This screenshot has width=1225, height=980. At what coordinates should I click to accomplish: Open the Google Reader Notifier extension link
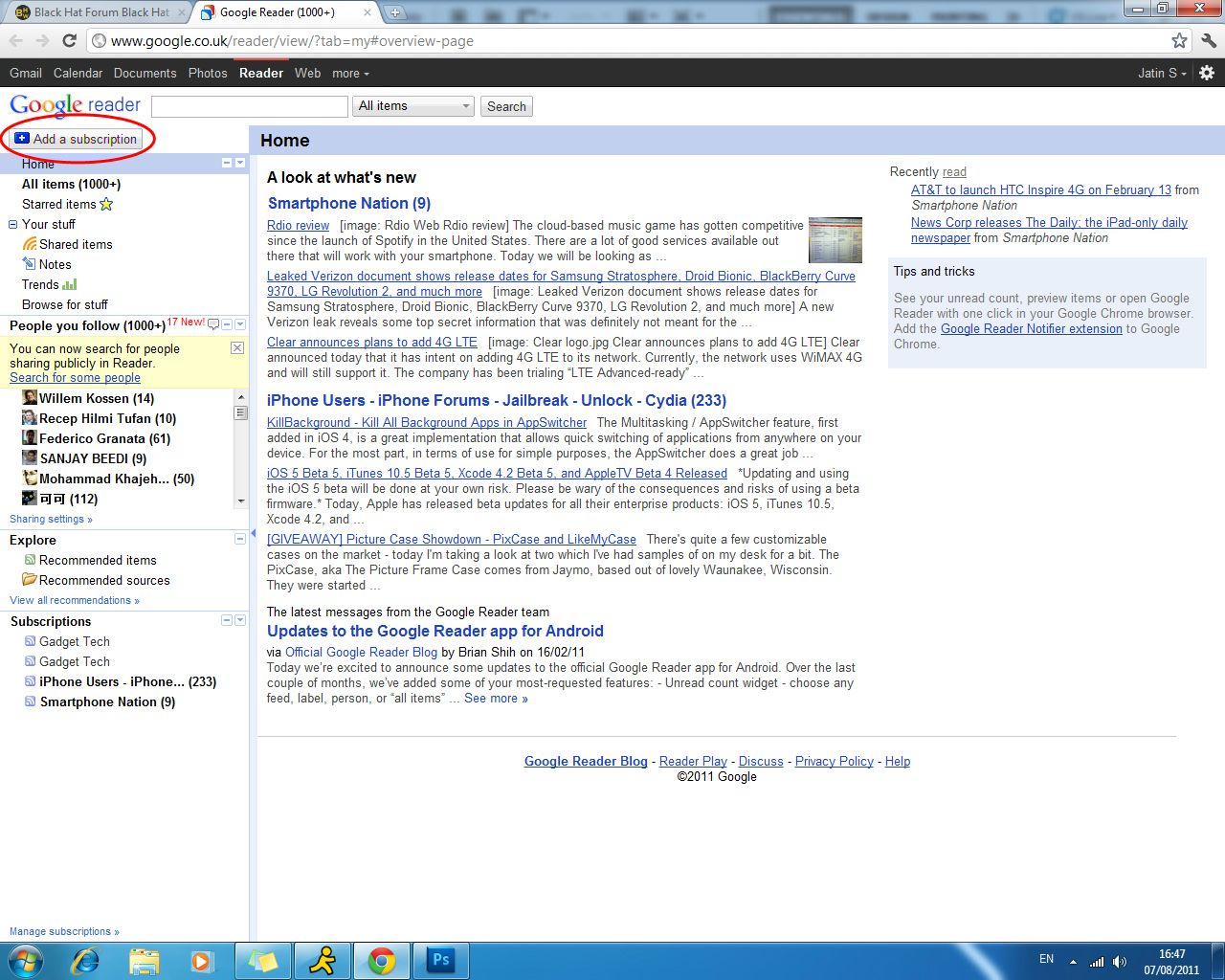pos(1032,328)
